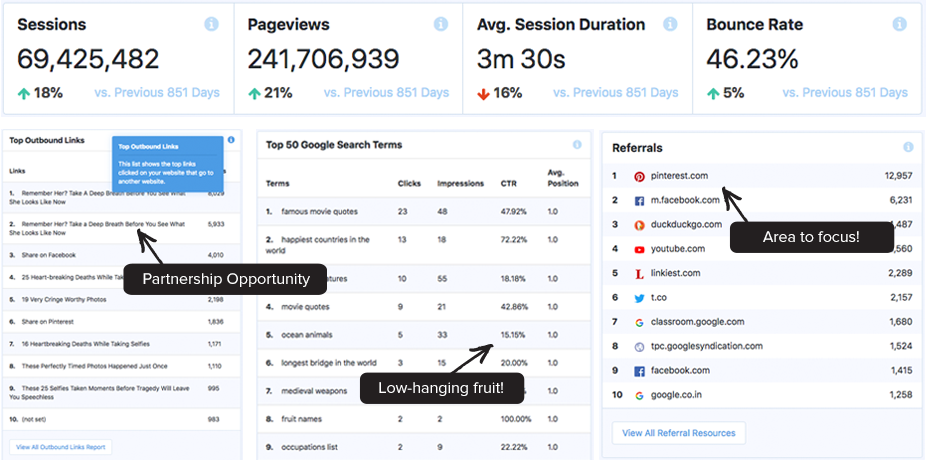The image size is (926, 460).
Task: Click outbound link '19 Very Cringe Worthy Photos'
Action: 64,299
